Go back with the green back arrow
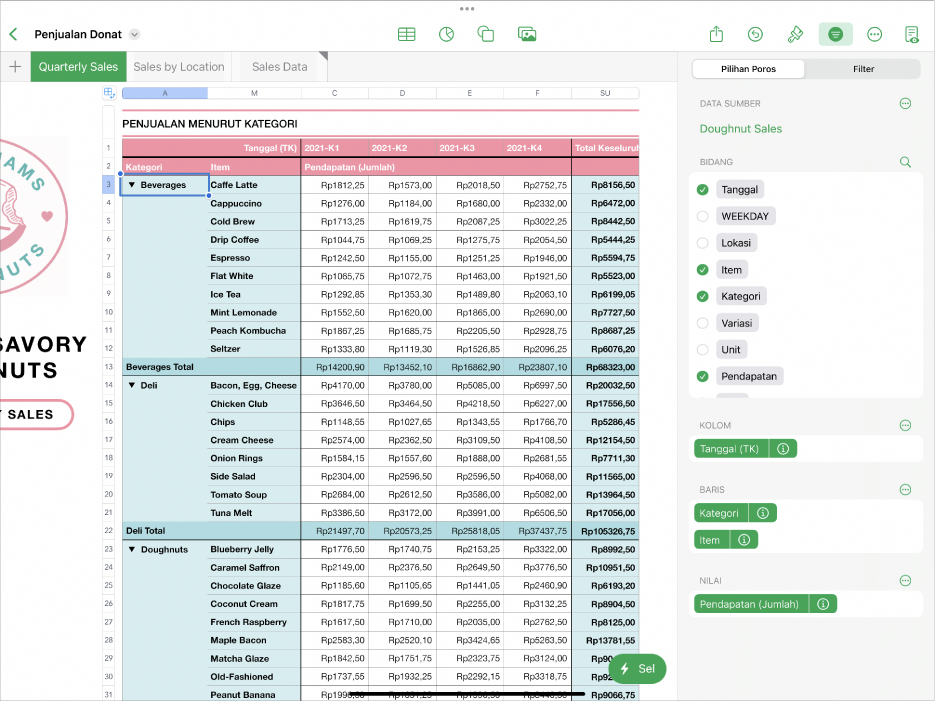 click(14, 35)
